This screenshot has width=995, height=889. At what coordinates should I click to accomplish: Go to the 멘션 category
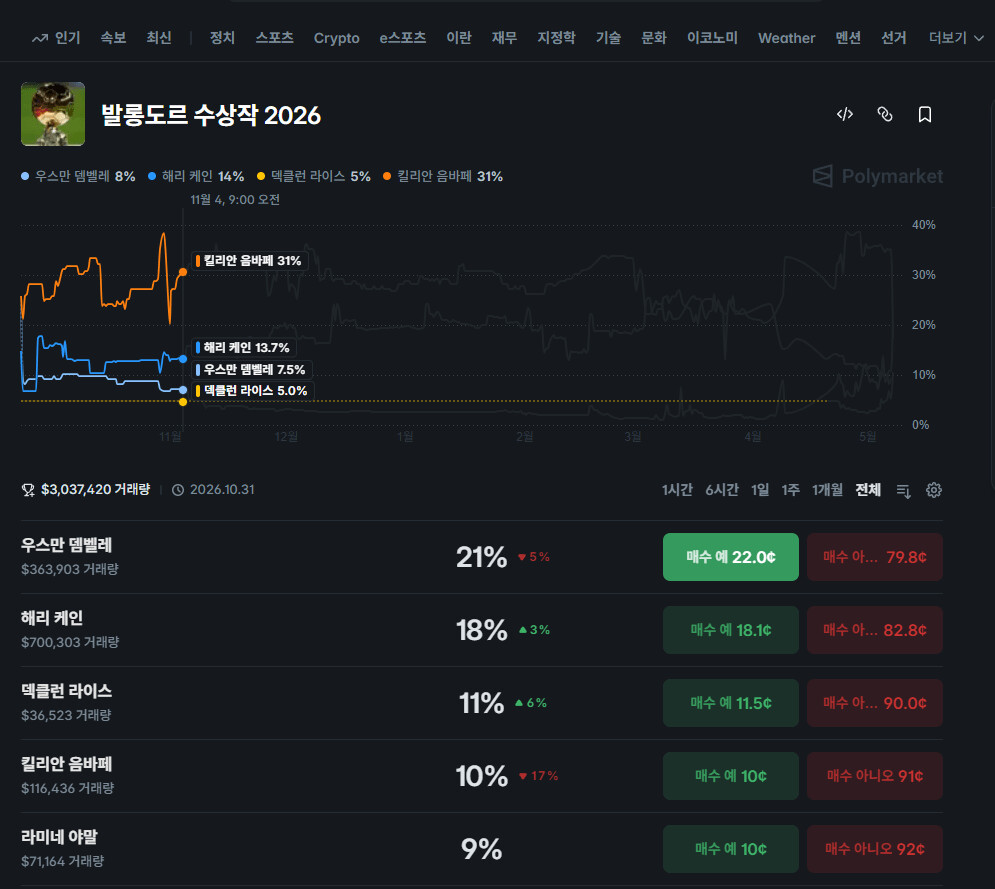848,38
